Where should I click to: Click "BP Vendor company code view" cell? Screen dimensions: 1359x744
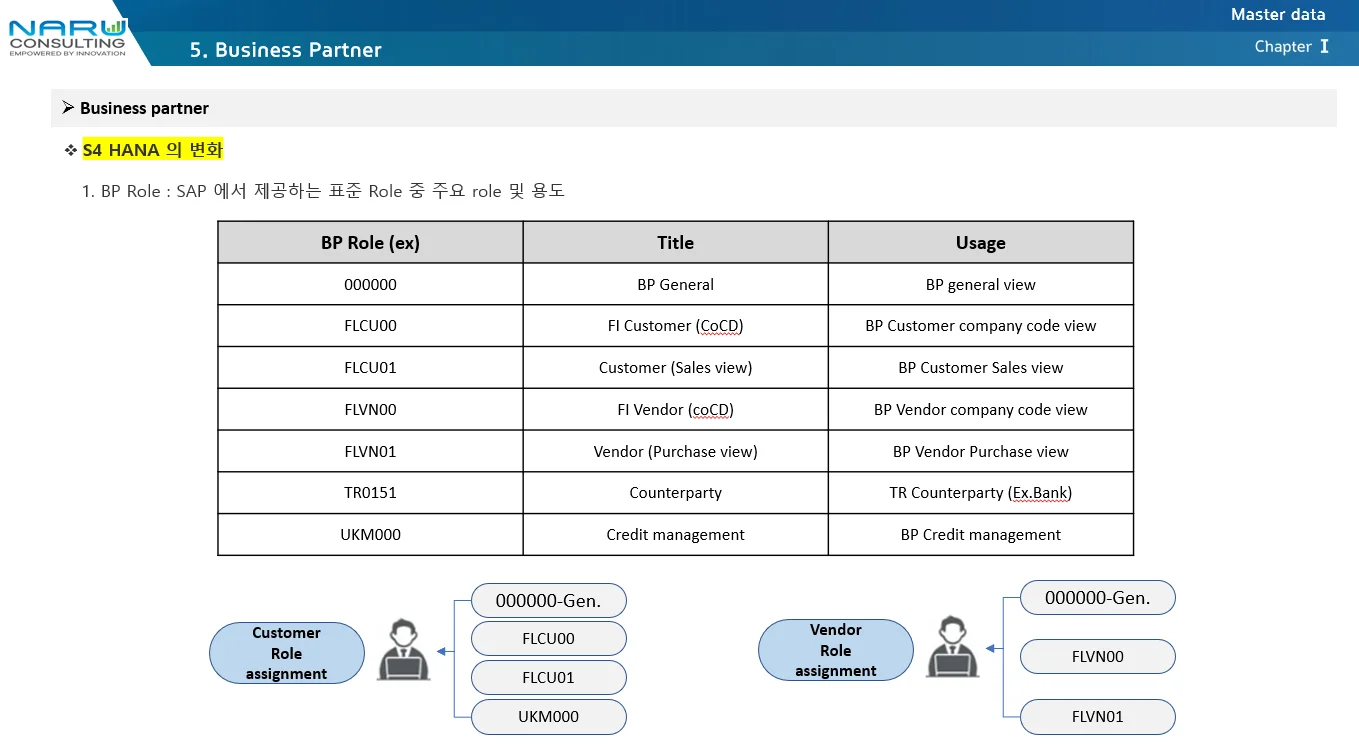(981, 410)
